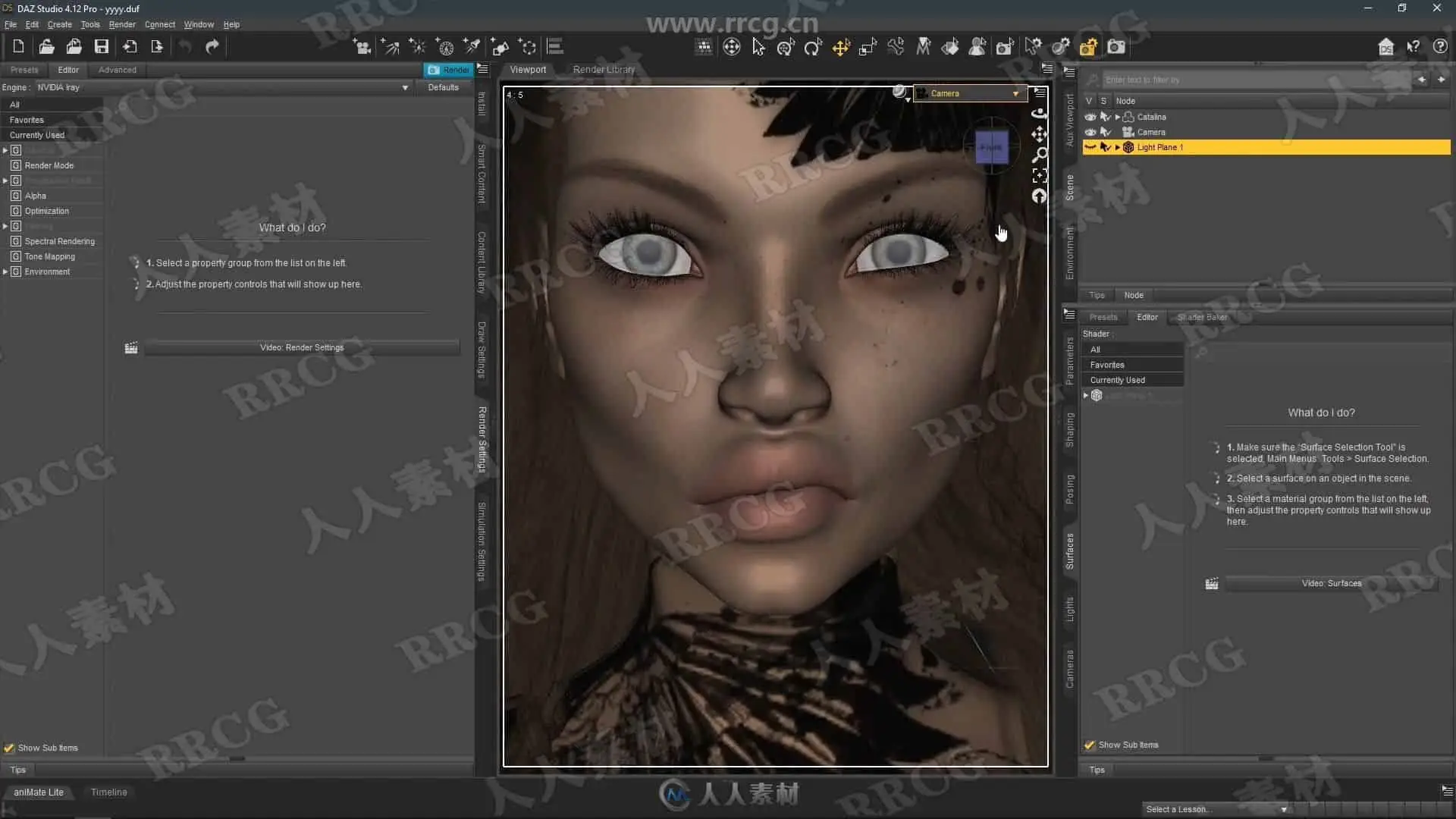Toggle Show Sub Items in Surfaces pane
Image resolution: width=1456 pixels, height=819 pixels.
point(1090,745)
